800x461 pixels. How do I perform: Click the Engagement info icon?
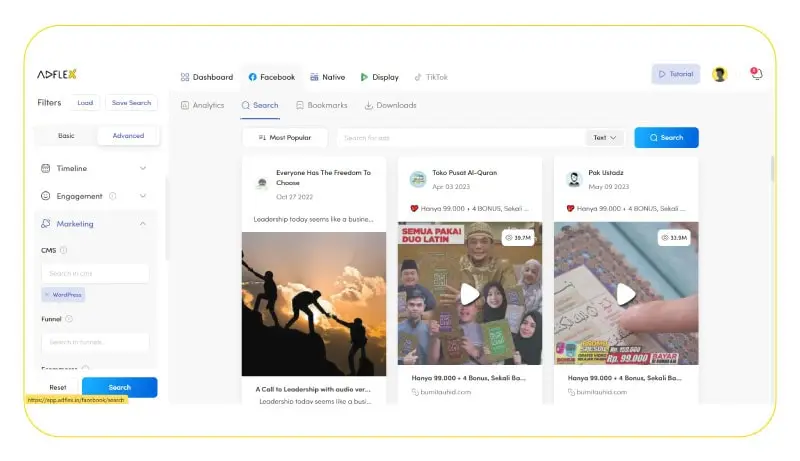[x=113, y=196]
